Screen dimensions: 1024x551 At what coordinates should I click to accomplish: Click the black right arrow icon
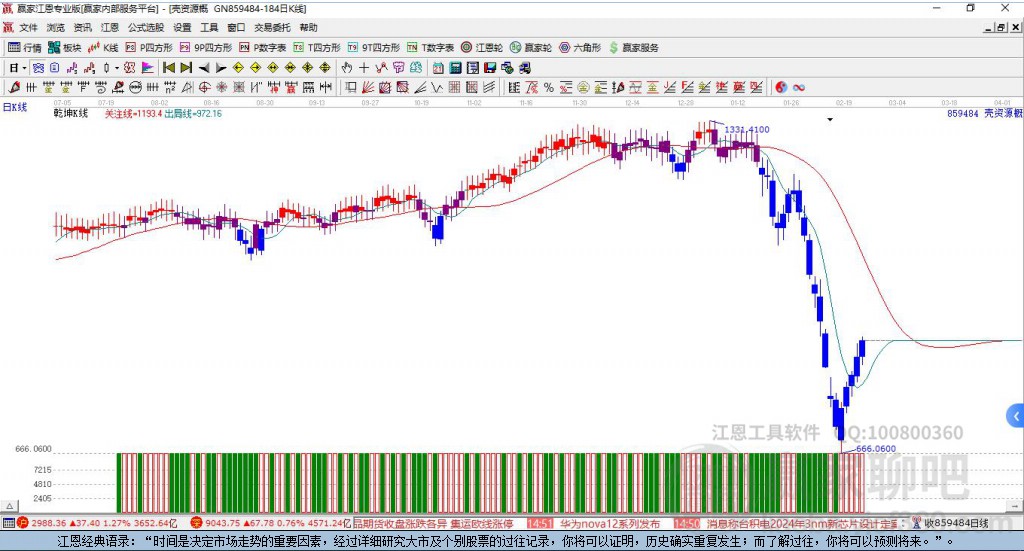(221, 68)
